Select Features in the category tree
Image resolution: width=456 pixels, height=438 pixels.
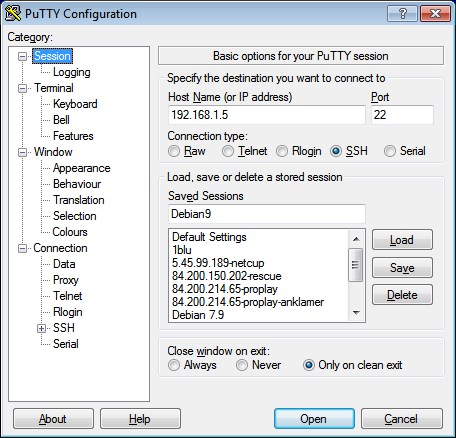click(x=73, y=136)
